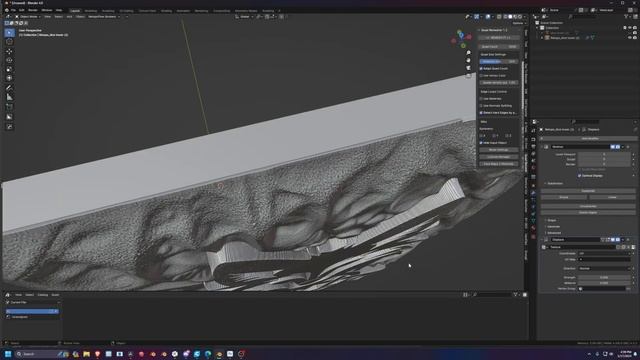Click the viewport pan hand gizmo
The height and width of the screenshot is (360, 640).
click(469, 60)
